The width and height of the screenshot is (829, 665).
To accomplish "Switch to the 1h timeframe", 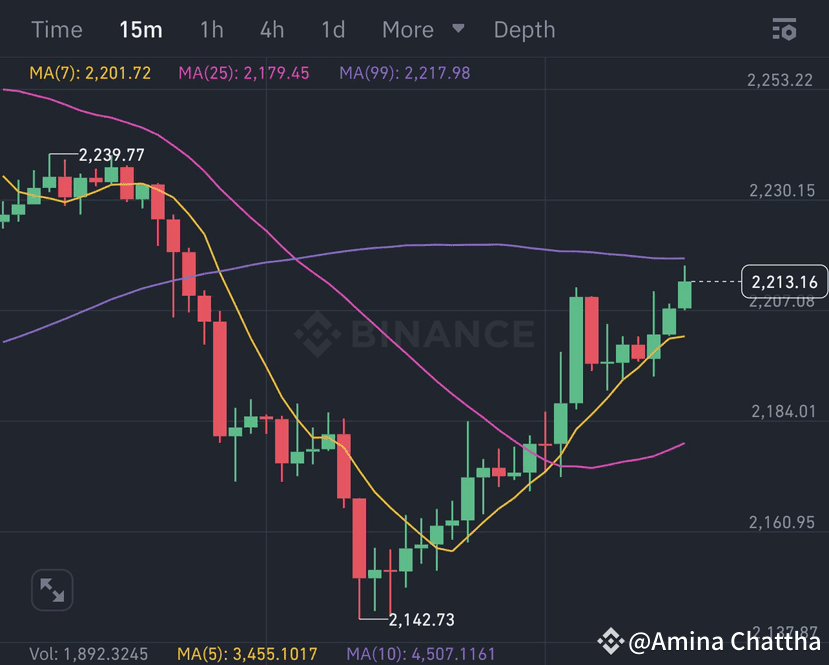I will click(x=211, y=29).
